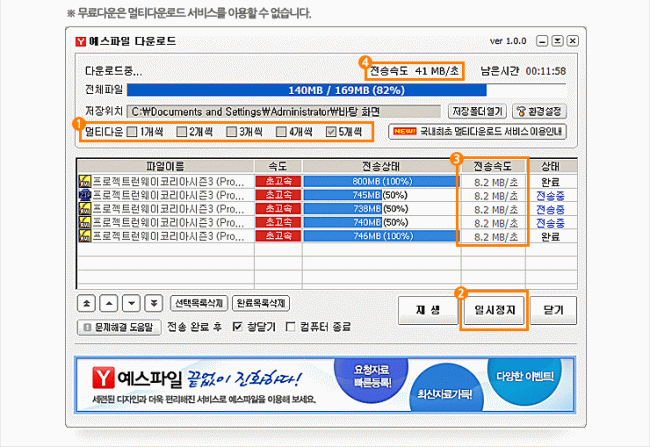Image resolution: width=650 pixels, height=447 pixels.
Task: Open the 문제해결 도움말 help button
Action: click(x=119, y=327)
